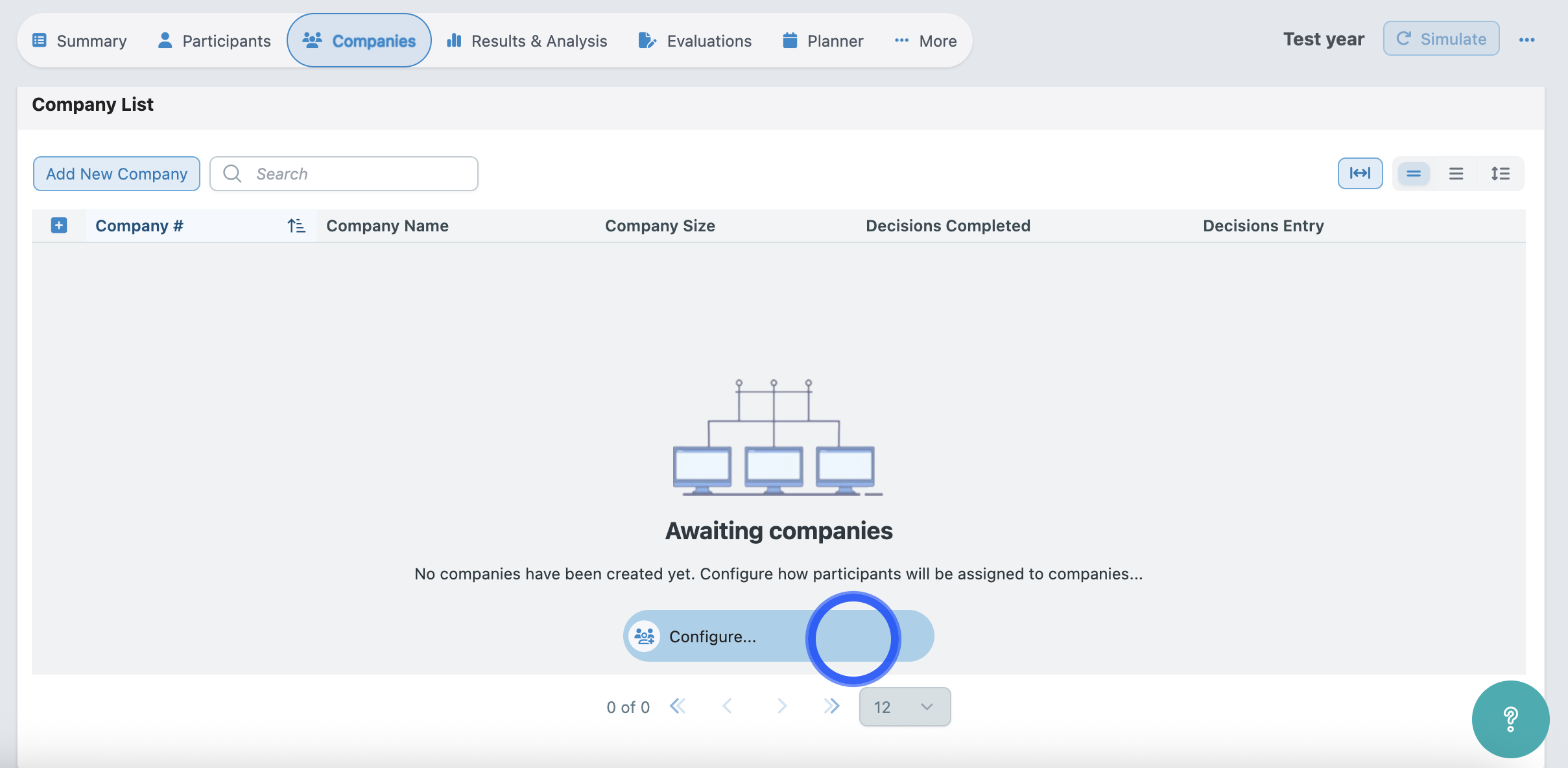This screenshot has height=768, width=1568.
Task: Click the top-right ellipsis options icon
Action: pos(1526,40)
